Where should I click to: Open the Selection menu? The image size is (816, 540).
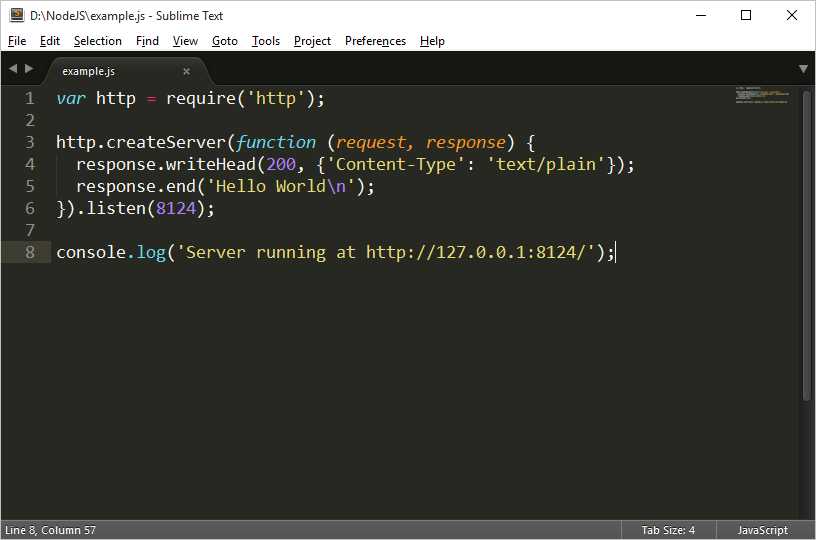98,41
